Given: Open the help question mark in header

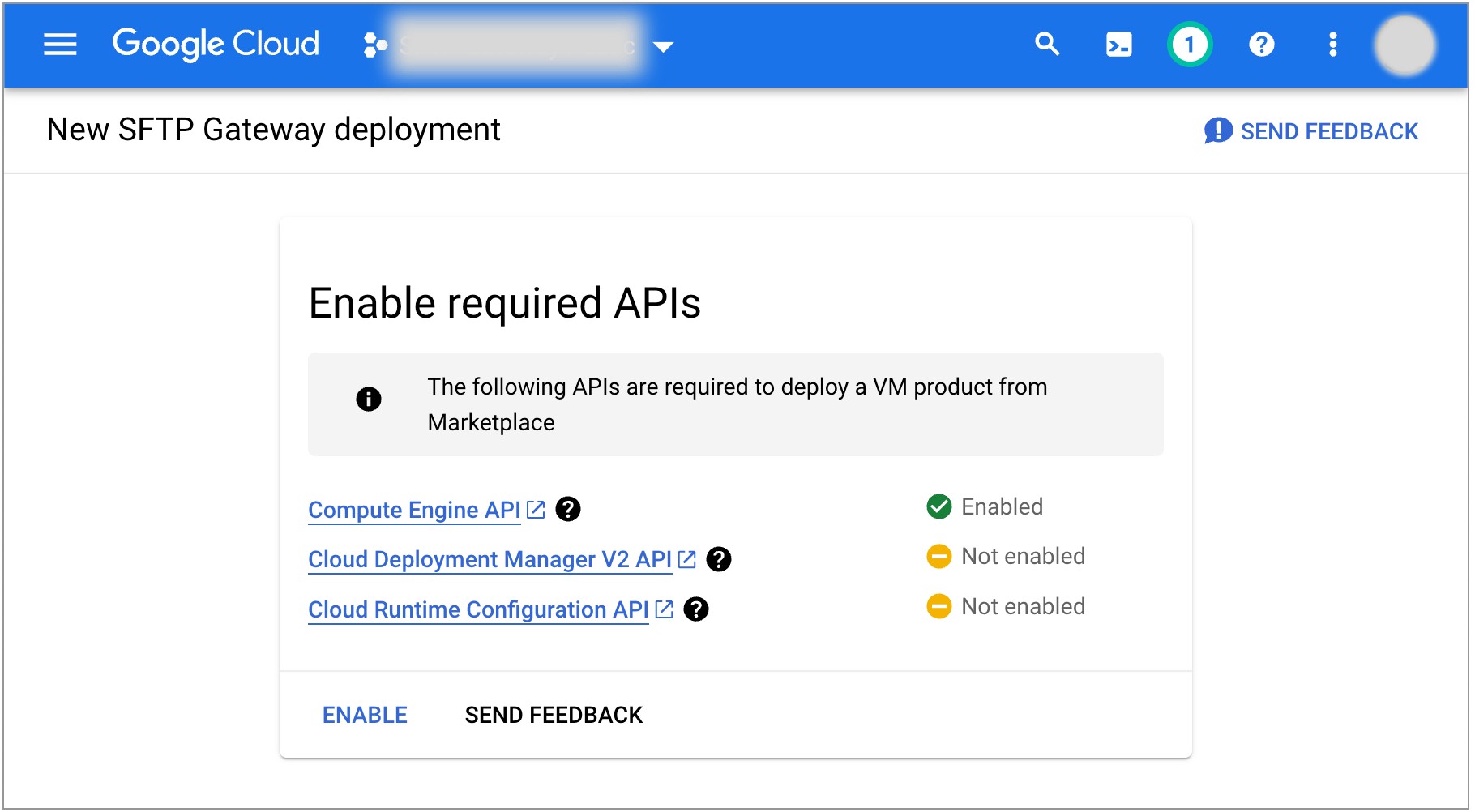Looking at the screenshot, I should coord(1261,45).
